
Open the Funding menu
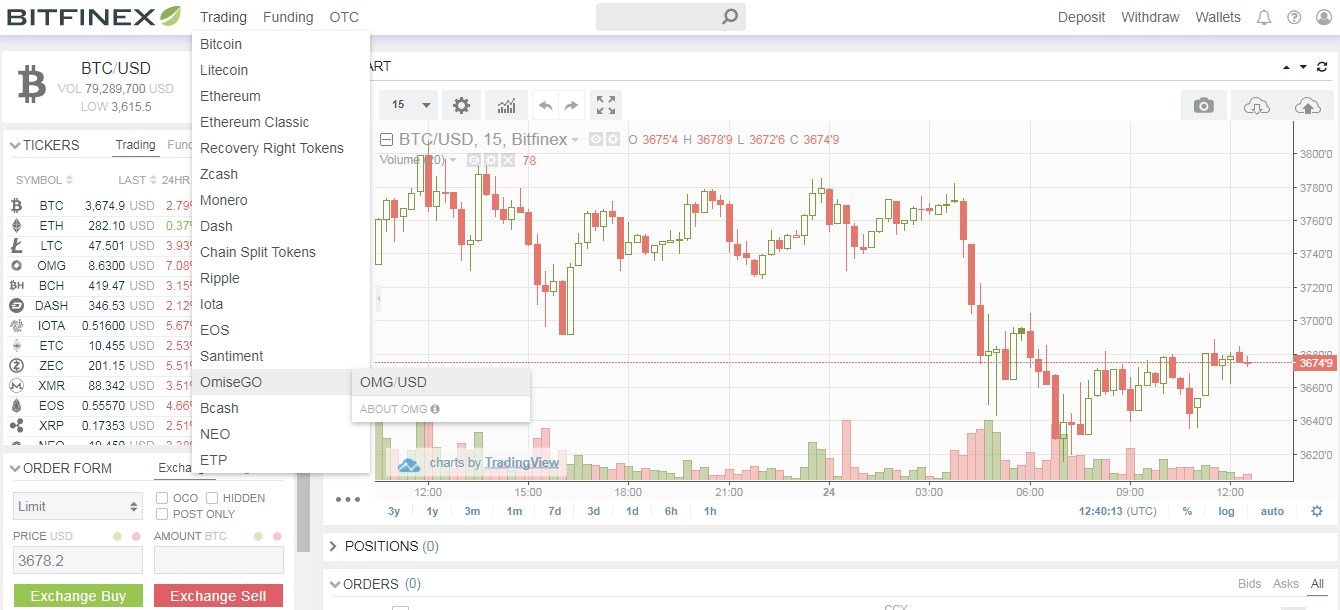point(288,17)
